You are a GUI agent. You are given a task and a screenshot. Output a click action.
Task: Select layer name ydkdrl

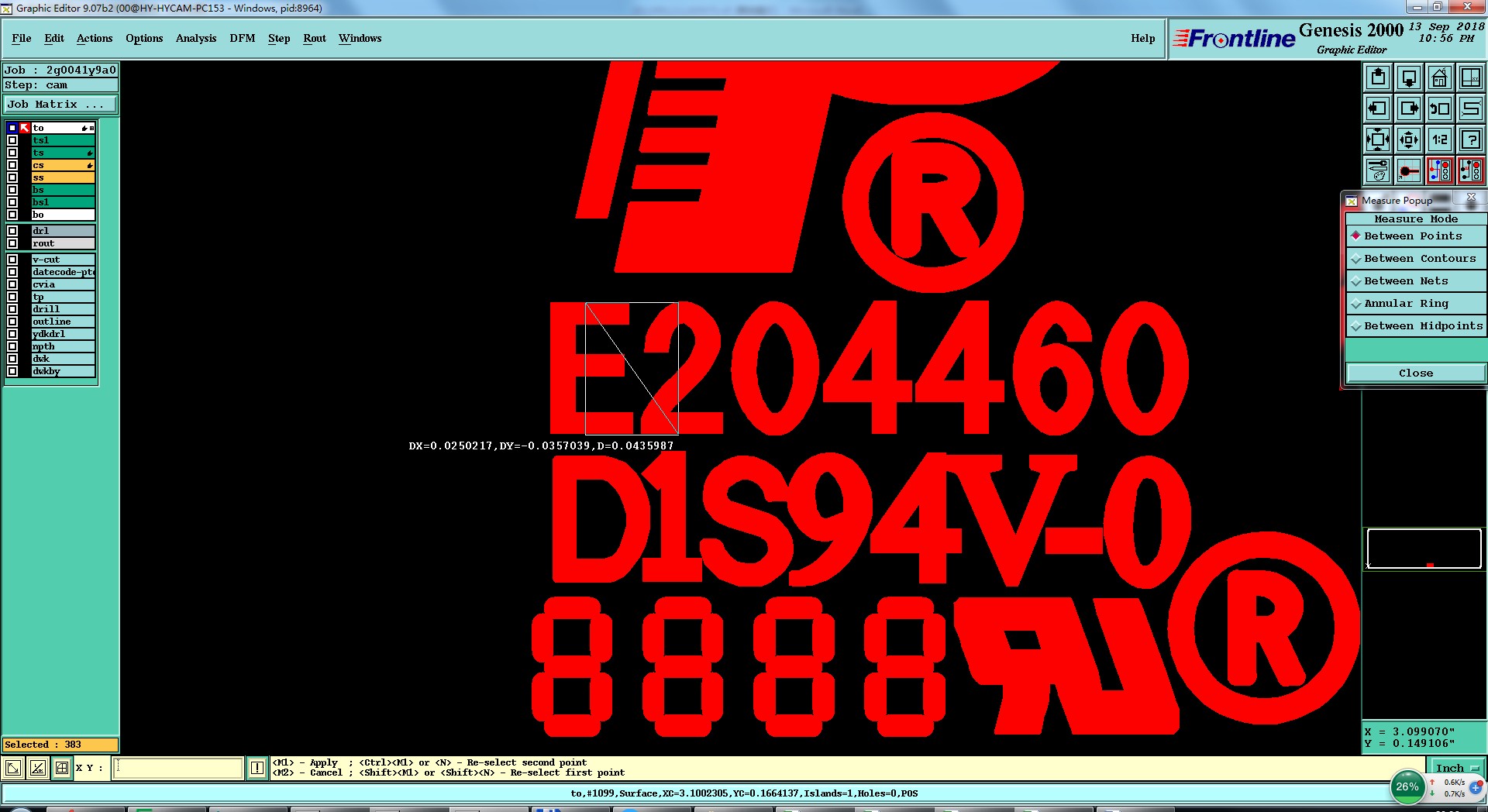click(63, 334)
